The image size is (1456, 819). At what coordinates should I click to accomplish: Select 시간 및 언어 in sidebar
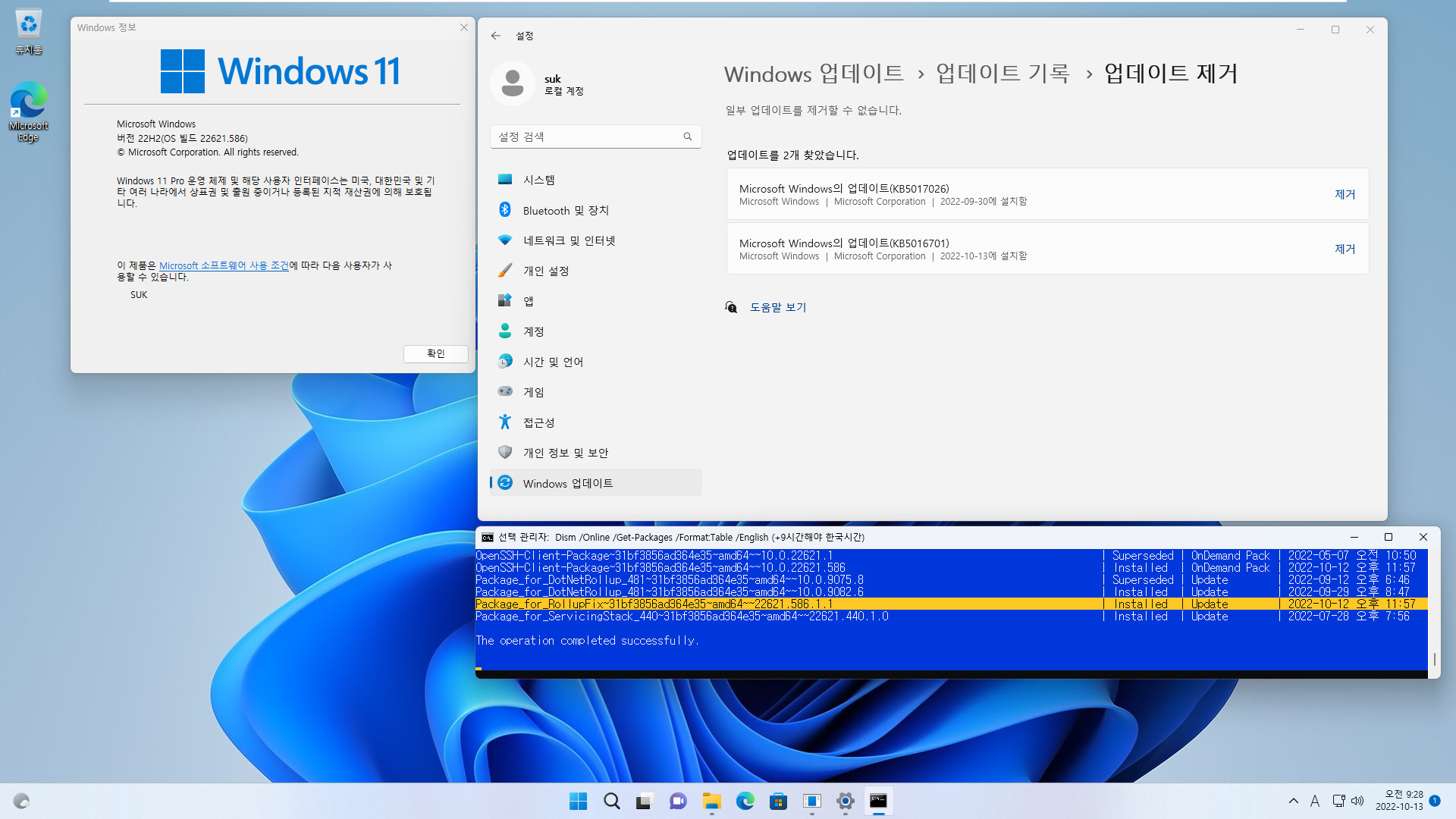click(595, 362)
